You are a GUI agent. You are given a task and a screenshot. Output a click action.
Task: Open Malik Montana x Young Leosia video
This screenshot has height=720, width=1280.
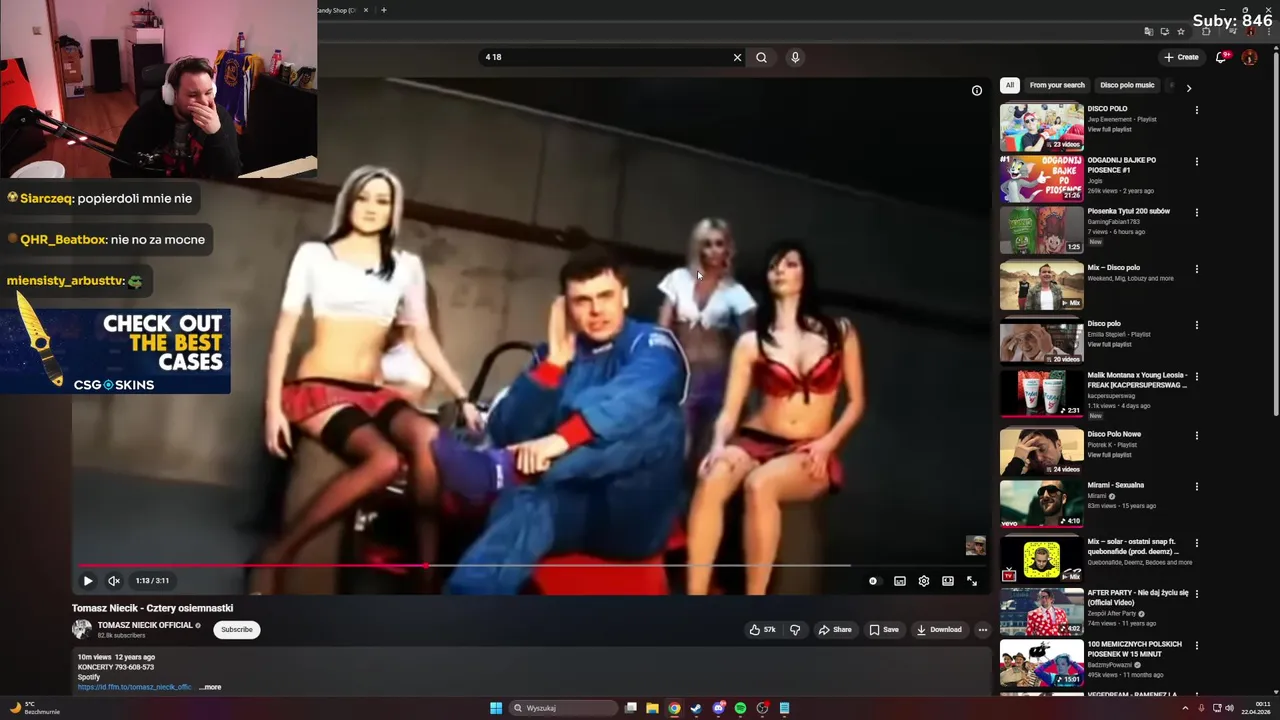(1042, 392)
